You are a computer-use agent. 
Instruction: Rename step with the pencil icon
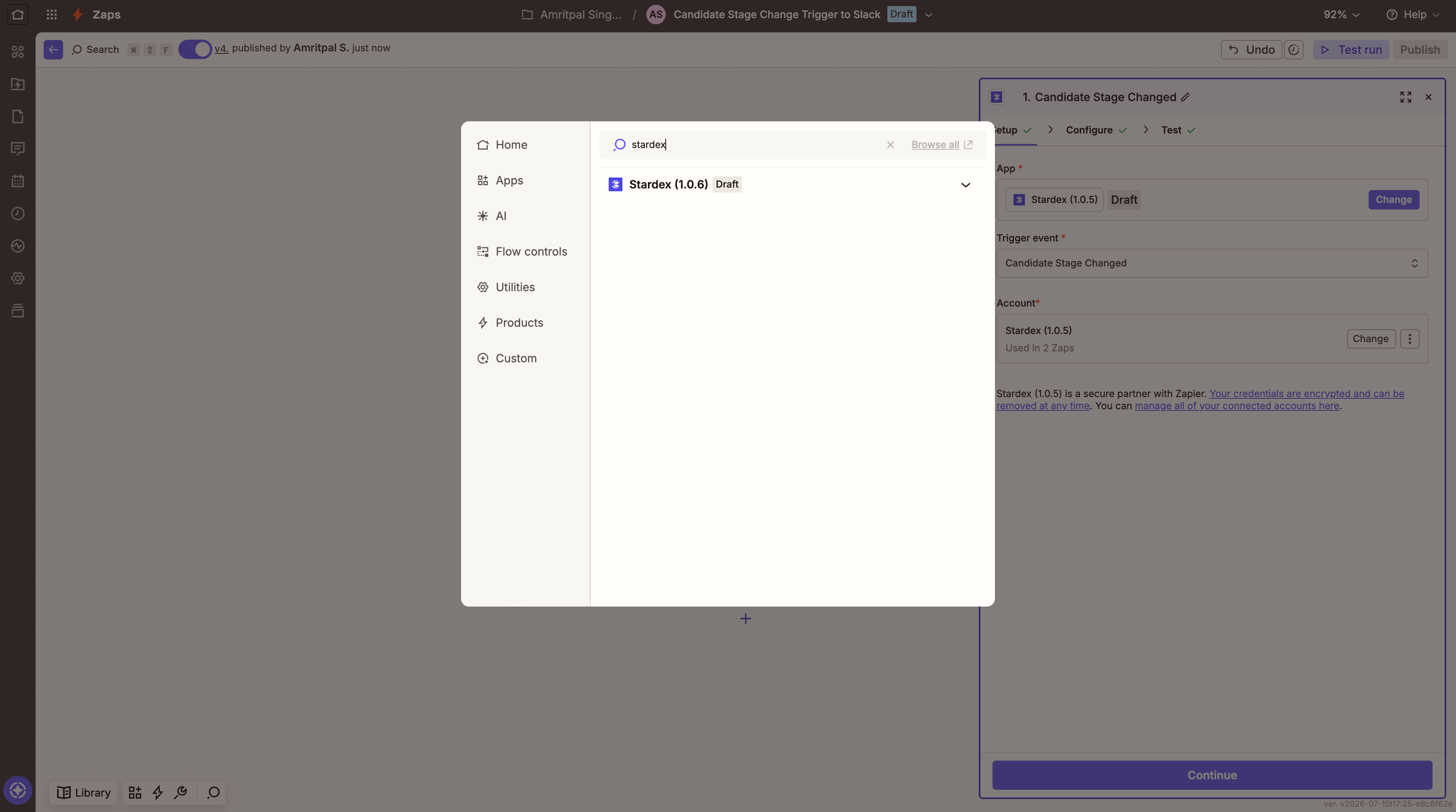[x=1185, y=97]
